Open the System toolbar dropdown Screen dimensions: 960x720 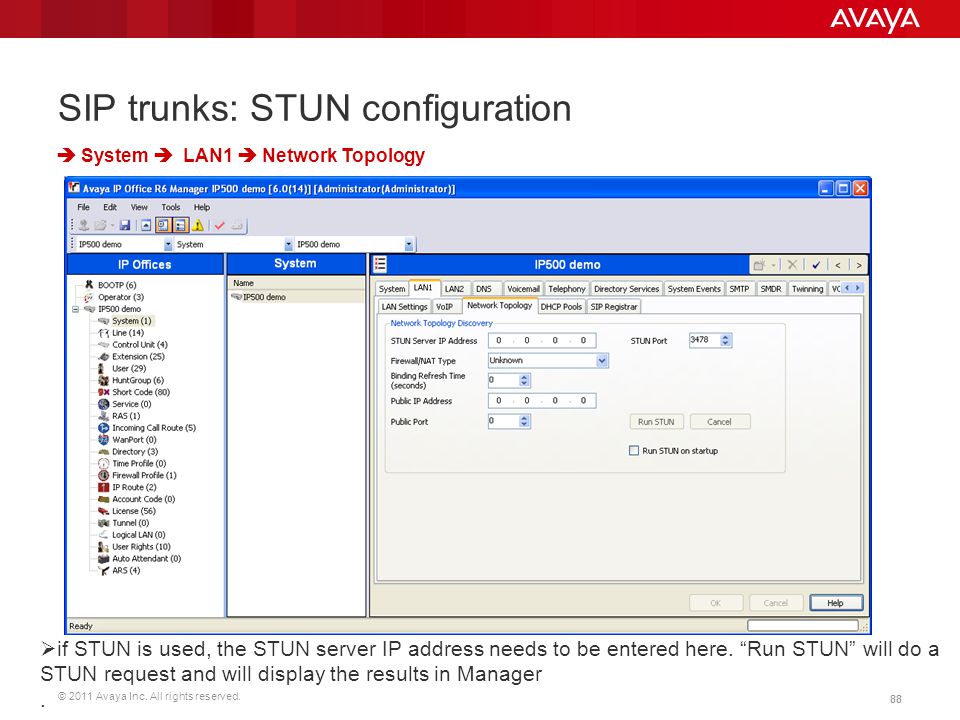(x=288, y=244)
